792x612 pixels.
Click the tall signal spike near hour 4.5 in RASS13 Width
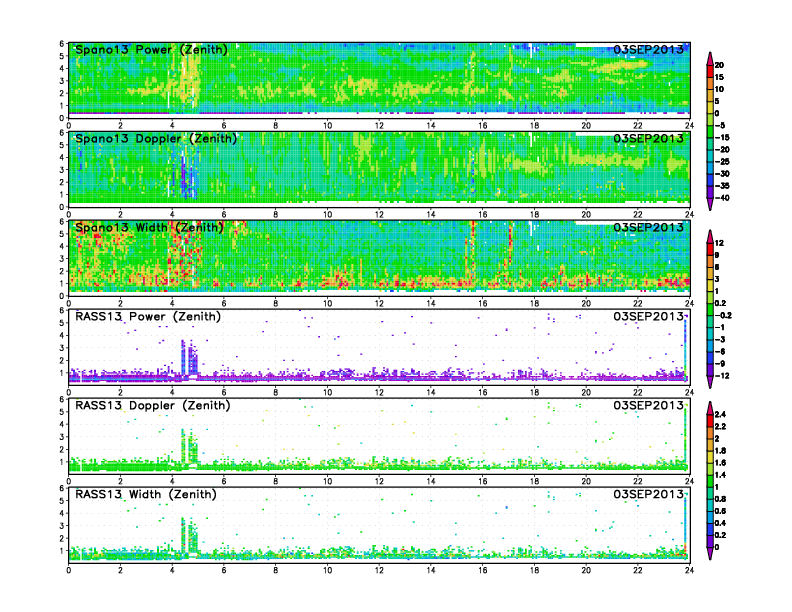(x=183, y=535)
